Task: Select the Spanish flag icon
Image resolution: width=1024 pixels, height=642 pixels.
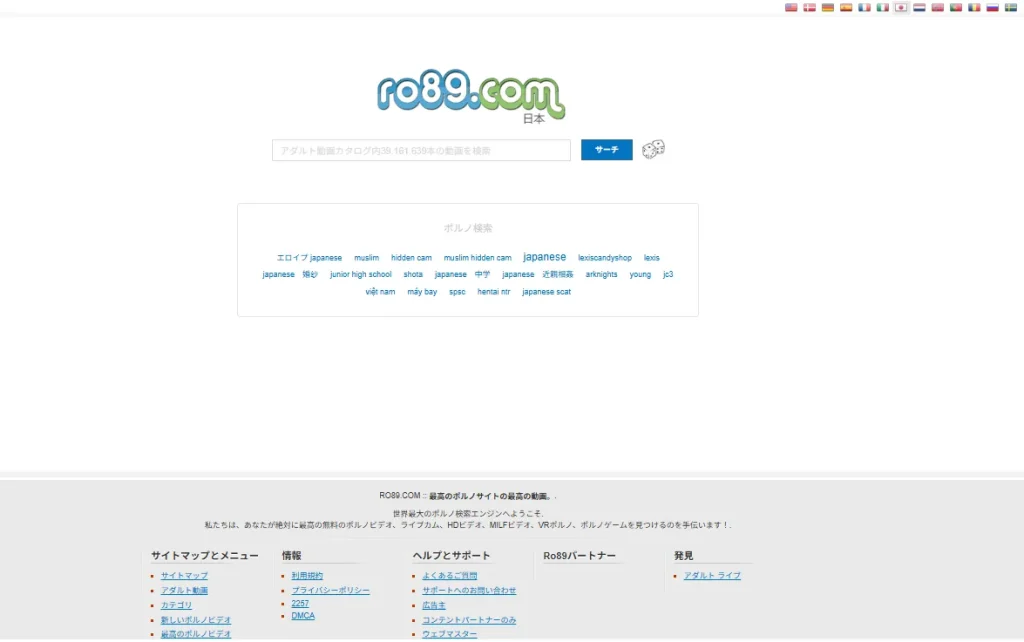Action: tap(846, 8)
